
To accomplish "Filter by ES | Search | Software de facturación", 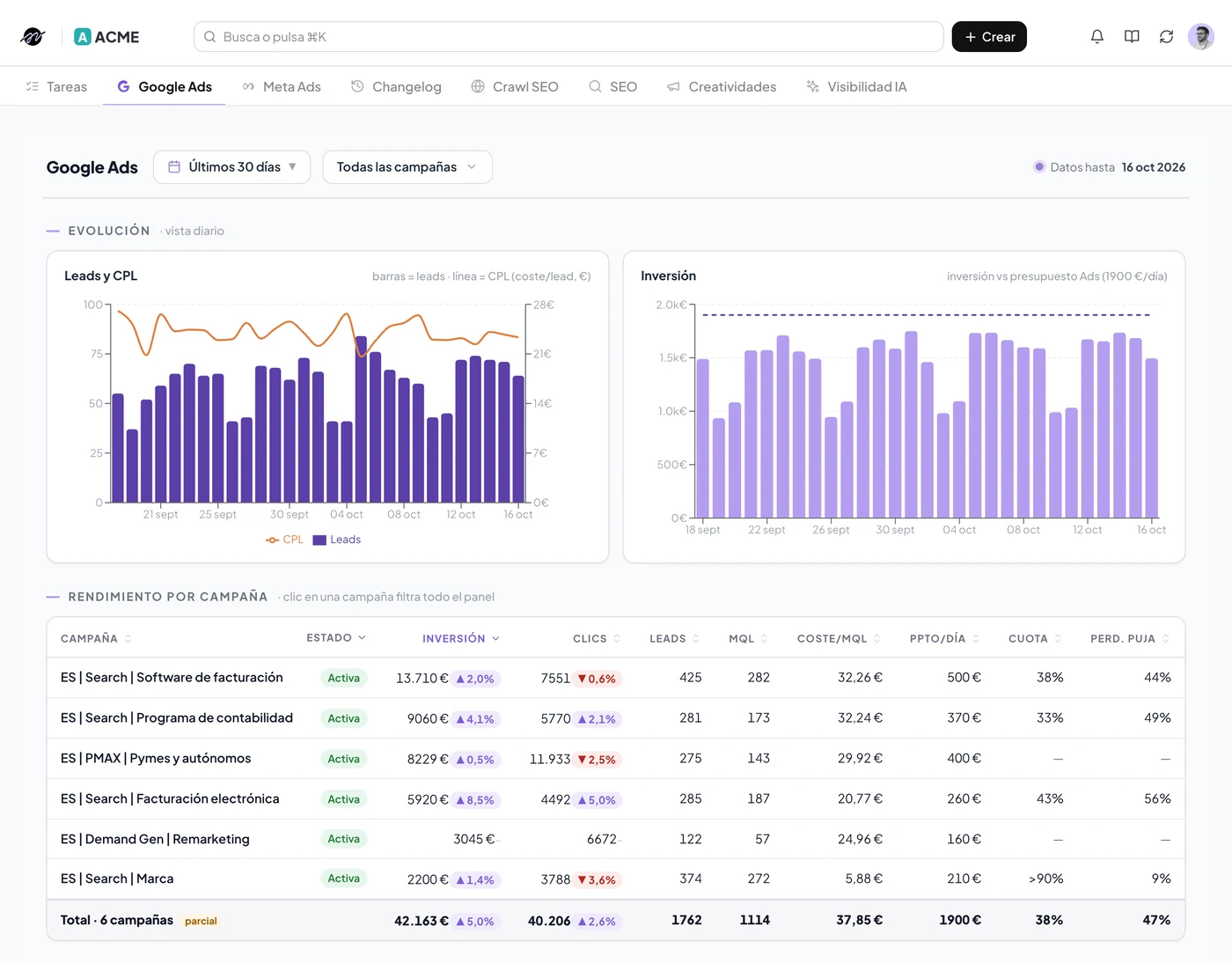I will pos(172,678).
